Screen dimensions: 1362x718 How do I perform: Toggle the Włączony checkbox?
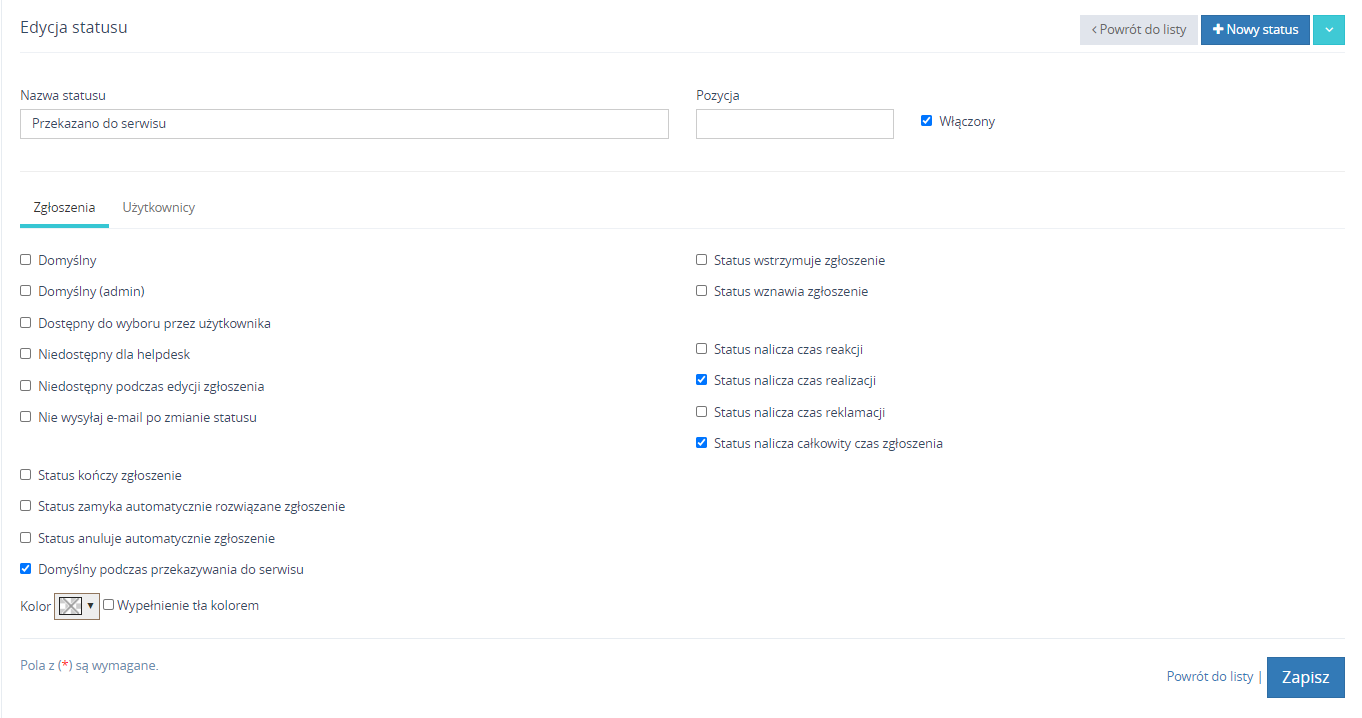(926, 121)
